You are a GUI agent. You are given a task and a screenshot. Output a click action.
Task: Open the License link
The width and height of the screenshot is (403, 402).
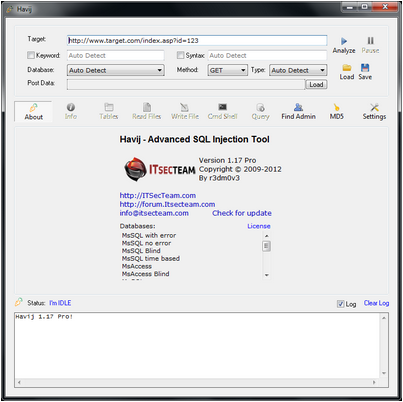(259, 226)
